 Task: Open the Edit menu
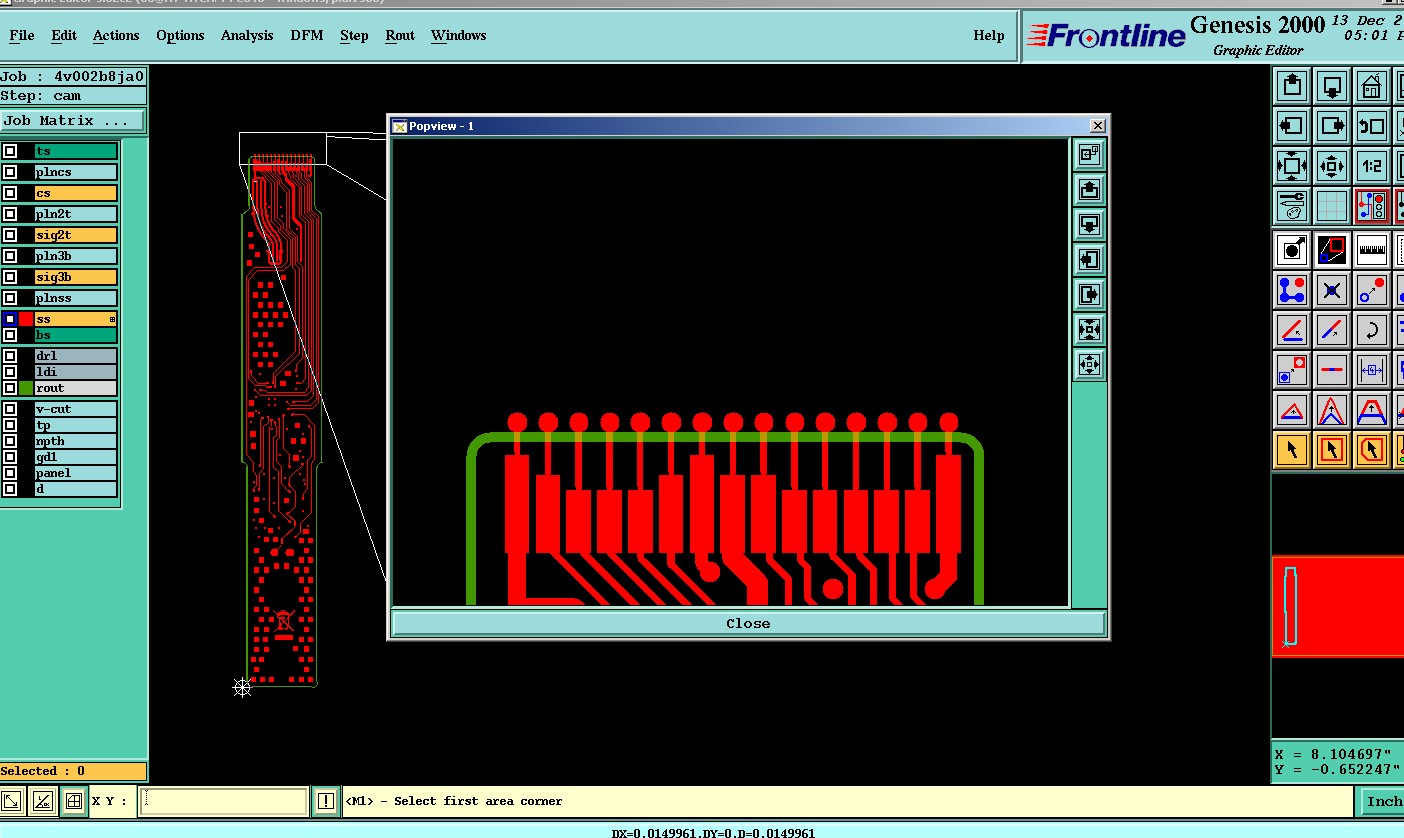coord(64,35)
